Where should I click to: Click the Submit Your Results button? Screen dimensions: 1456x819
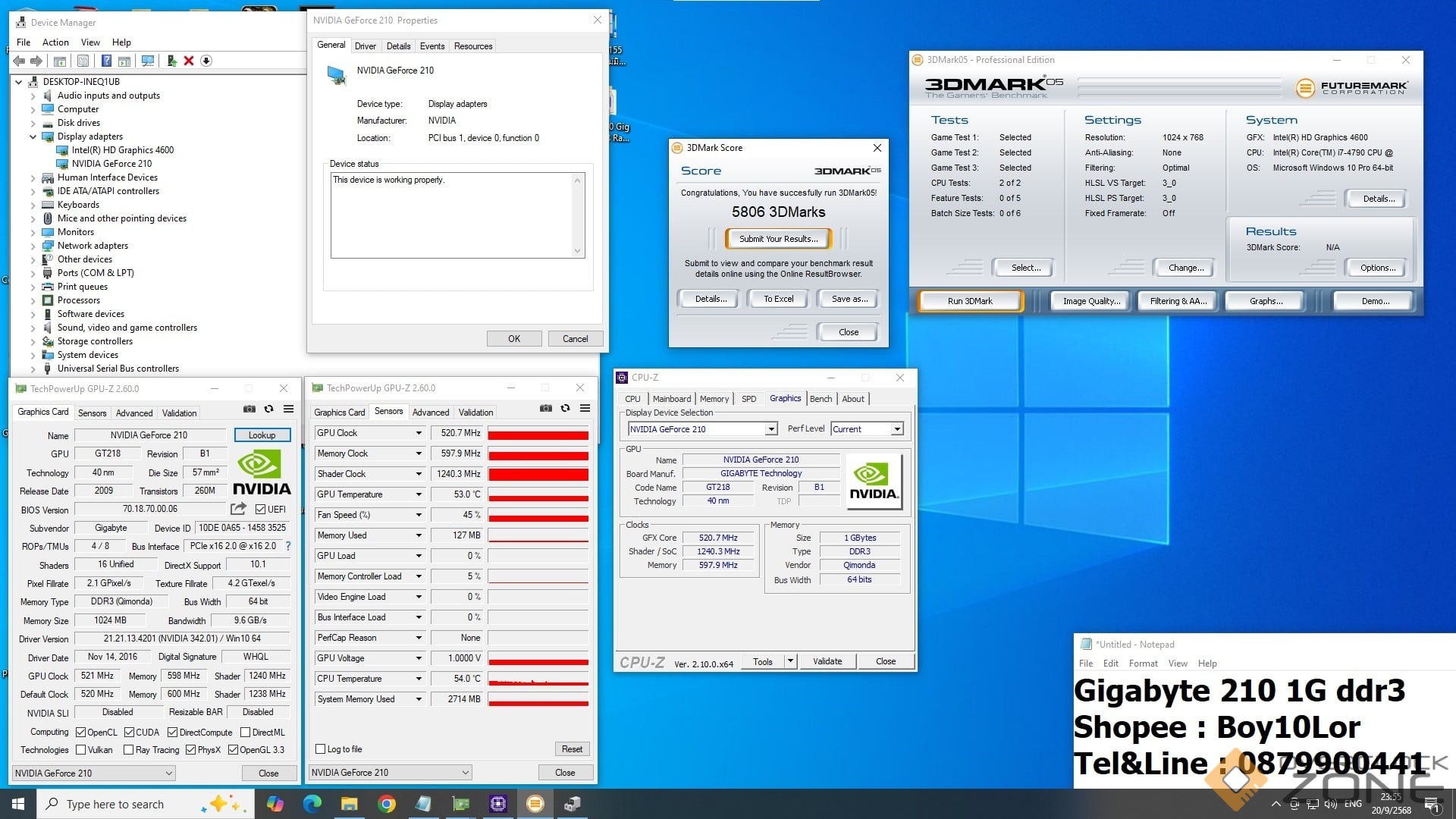coord(778,239)
